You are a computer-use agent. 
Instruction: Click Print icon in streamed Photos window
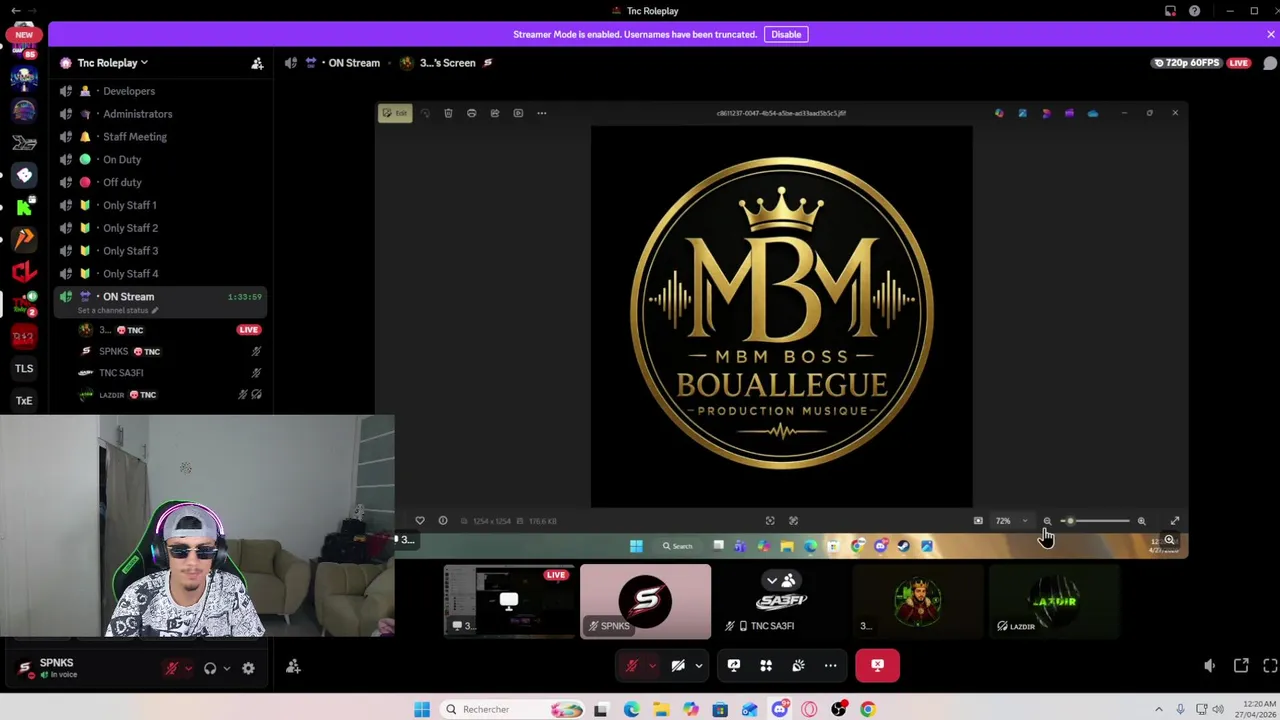coord(471,113)
